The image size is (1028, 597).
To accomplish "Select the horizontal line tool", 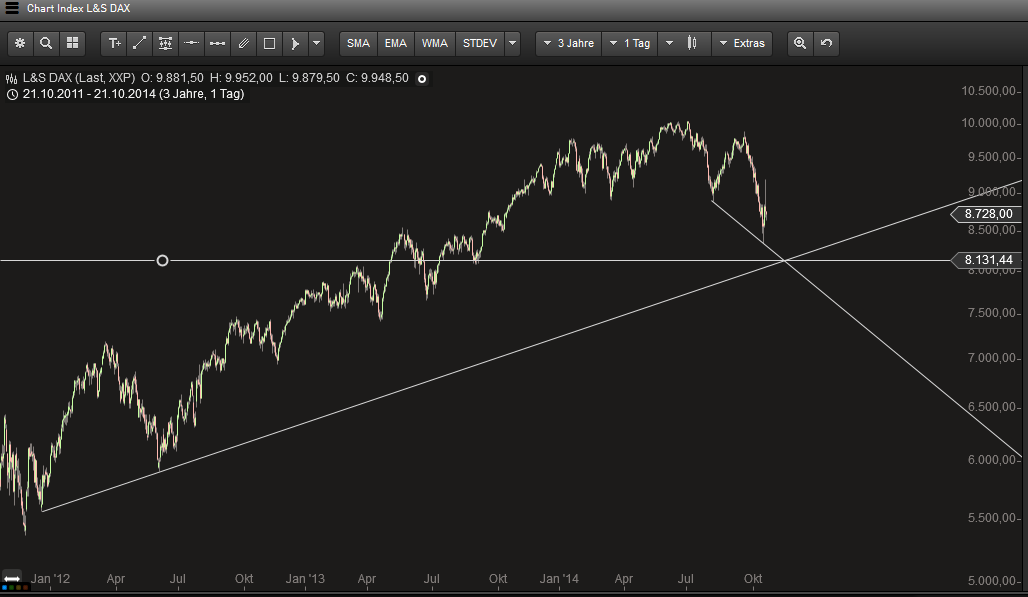I will coord(192,43).
